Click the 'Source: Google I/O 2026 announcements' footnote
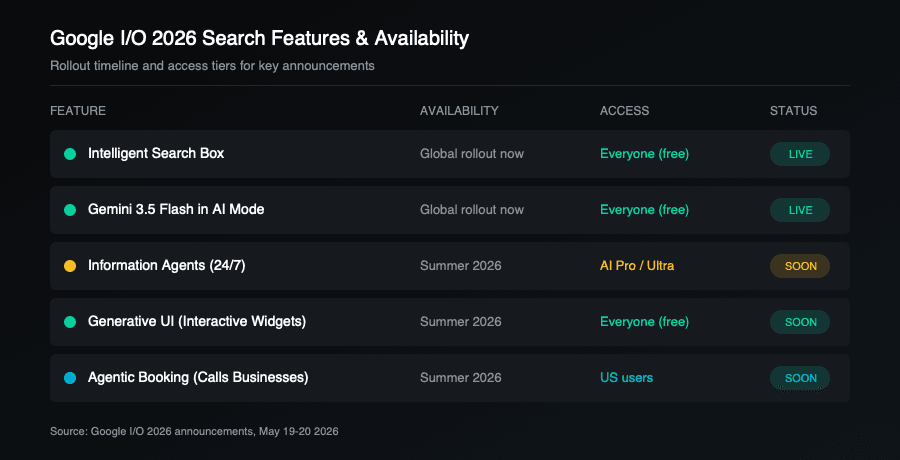This screenshot has height=460, width=900. pos(194,431)
